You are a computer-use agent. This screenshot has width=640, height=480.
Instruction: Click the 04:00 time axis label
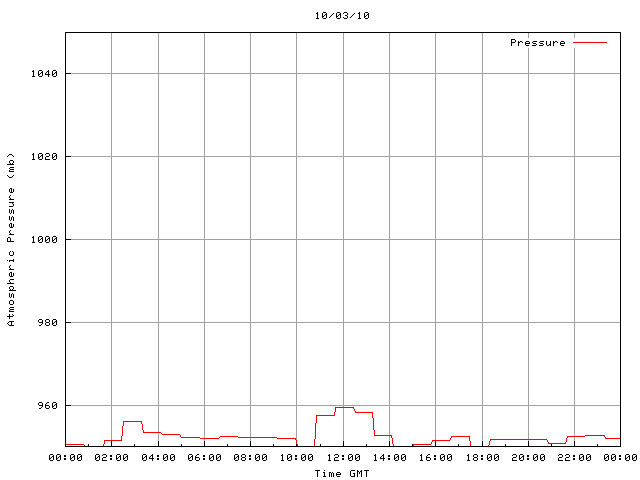coord(158,458)
